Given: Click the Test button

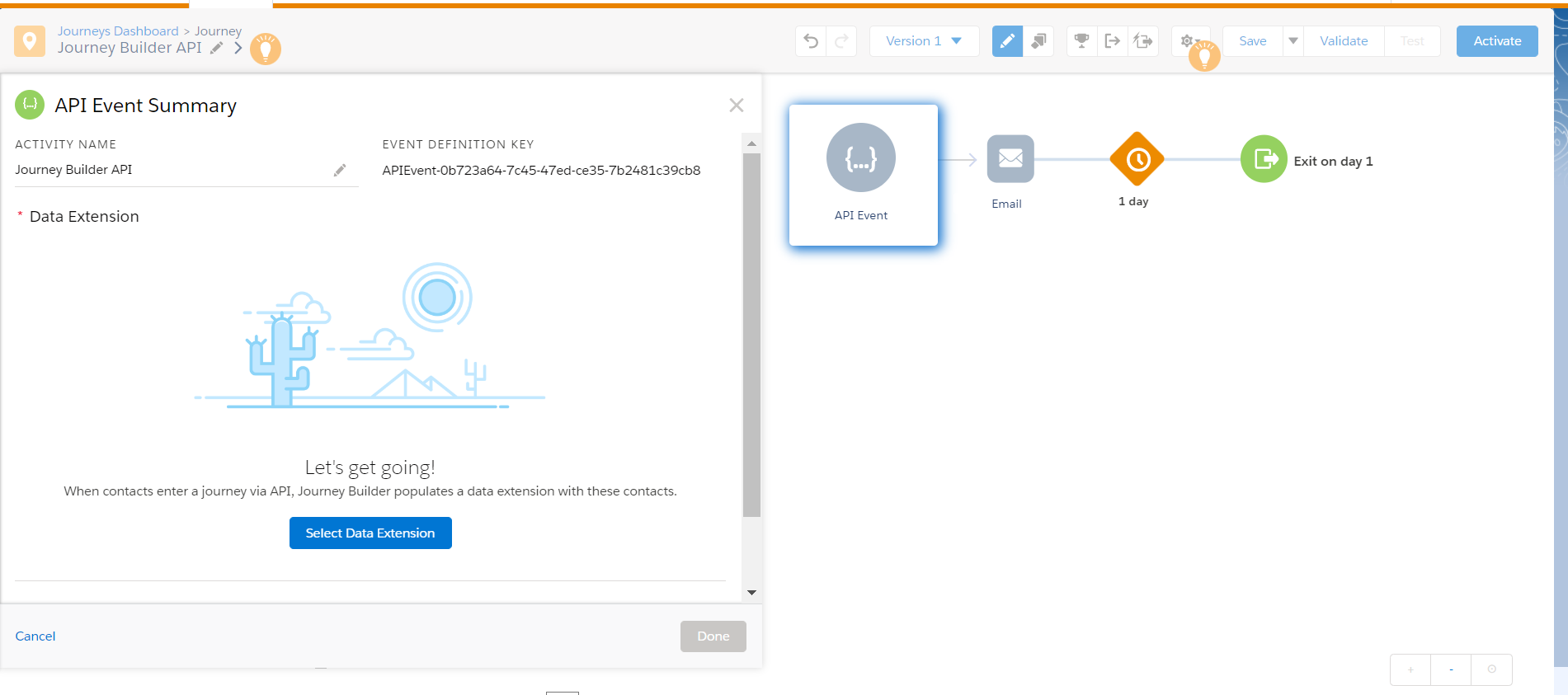Looking at the screenshot, I should pyautogui.click(x=1412, y=41).
